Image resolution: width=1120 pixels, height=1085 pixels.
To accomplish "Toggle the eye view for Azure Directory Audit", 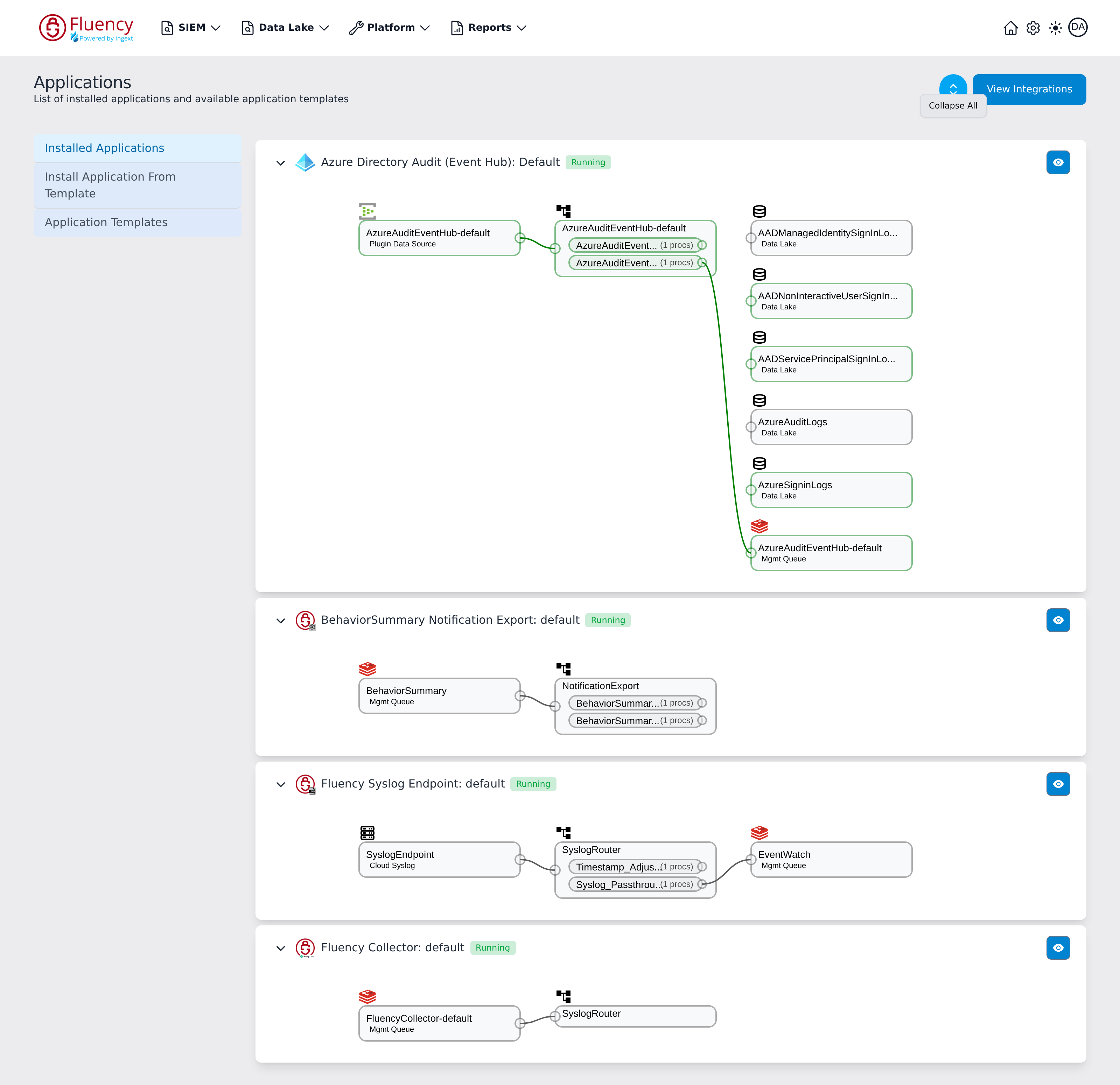I will coord(1058,162).
